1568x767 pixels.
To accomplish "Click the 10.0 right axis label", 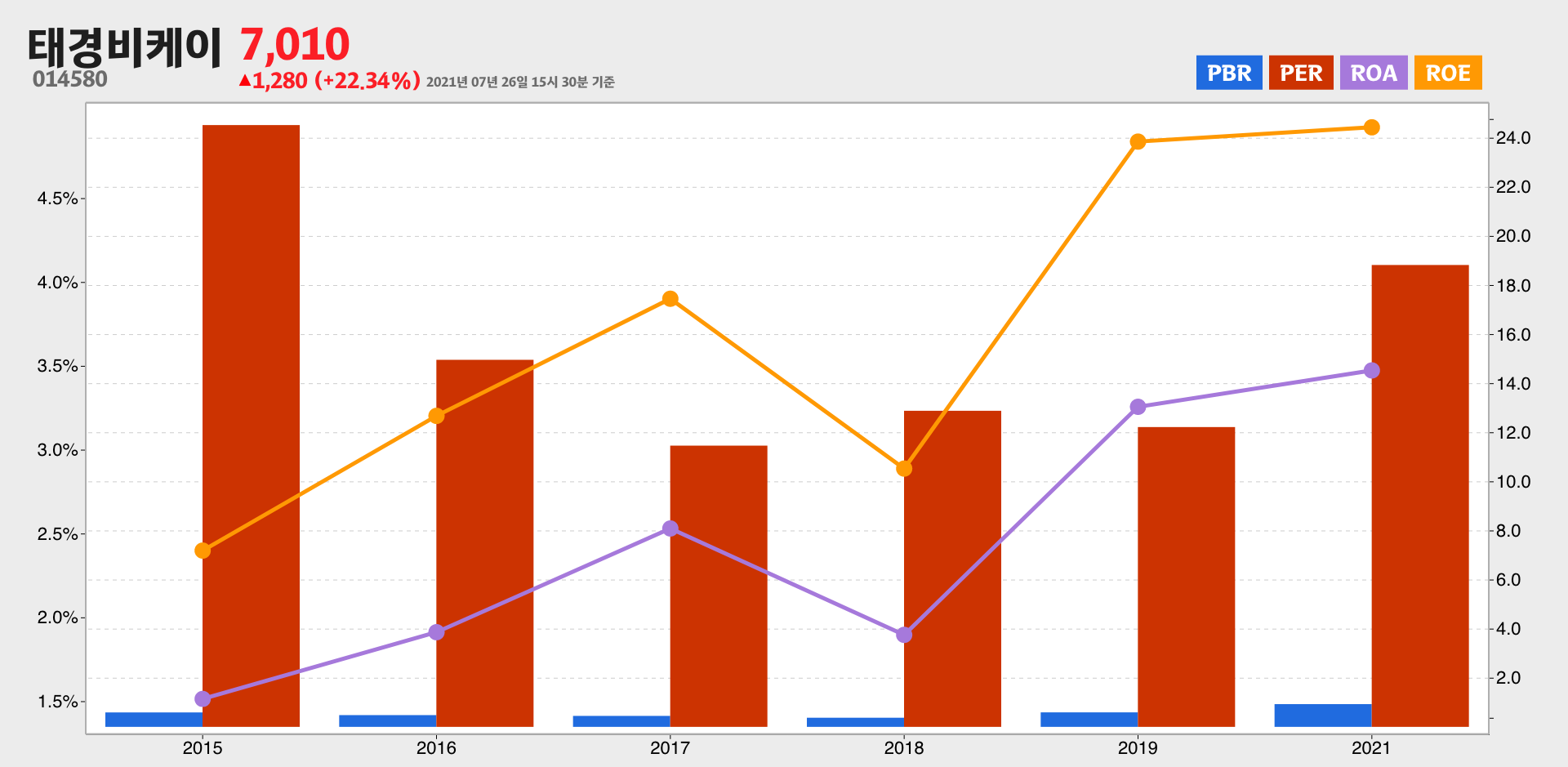I will tap(1513, 482).
